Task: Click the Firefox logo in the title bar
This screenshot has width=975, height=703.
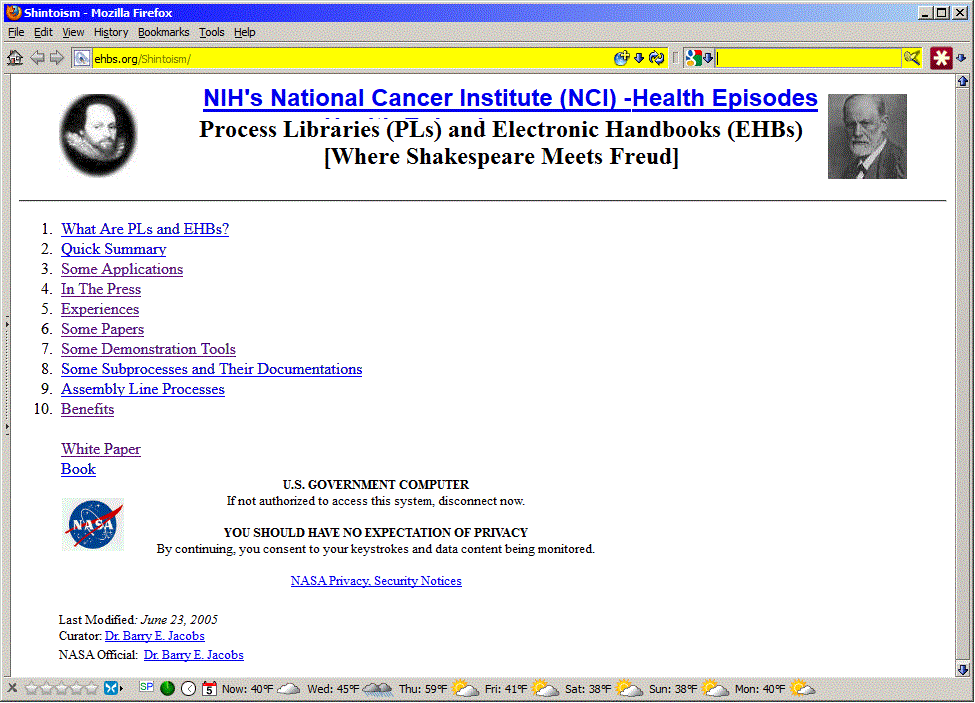Action: (x=14, y=12)
